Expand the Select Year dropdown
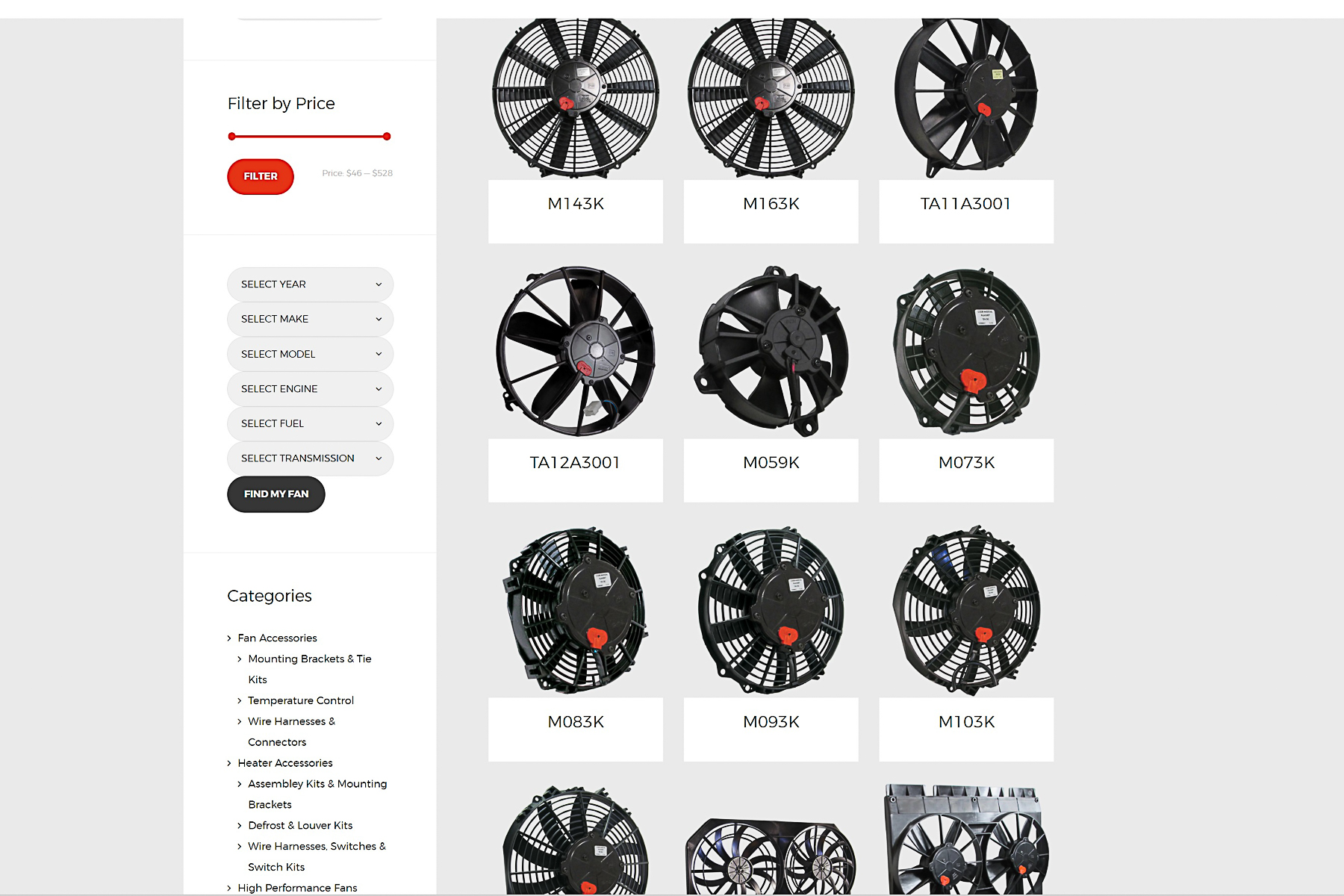The height and width of the screenshot is (896, 1344). click(x=310, y=284)
